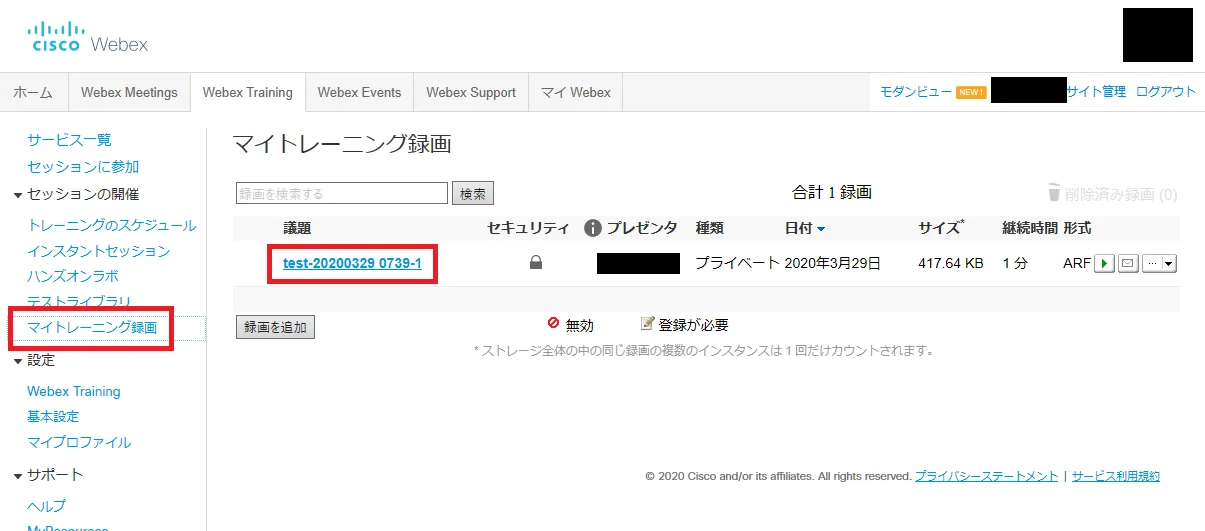This screenshot has width=1205, height=531.
Task: Click the recording search input field
Action: point(341,193)
